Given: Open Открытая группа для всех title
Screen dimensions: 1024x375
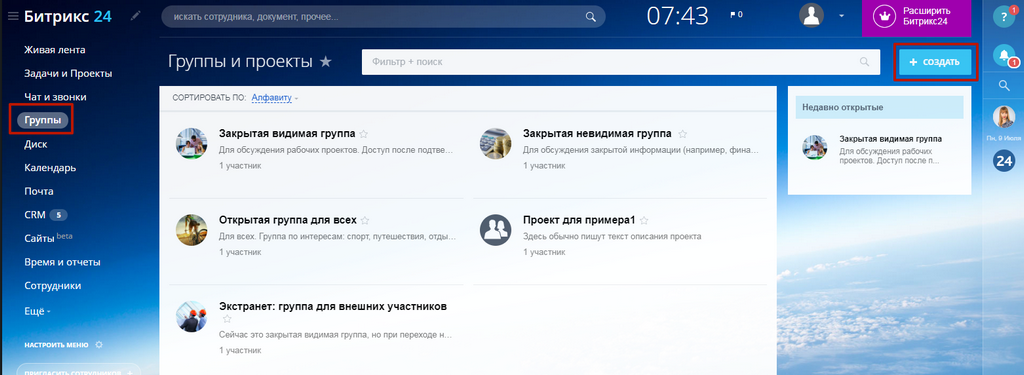Looking at the screenshot, I should (x=288, y=220).
